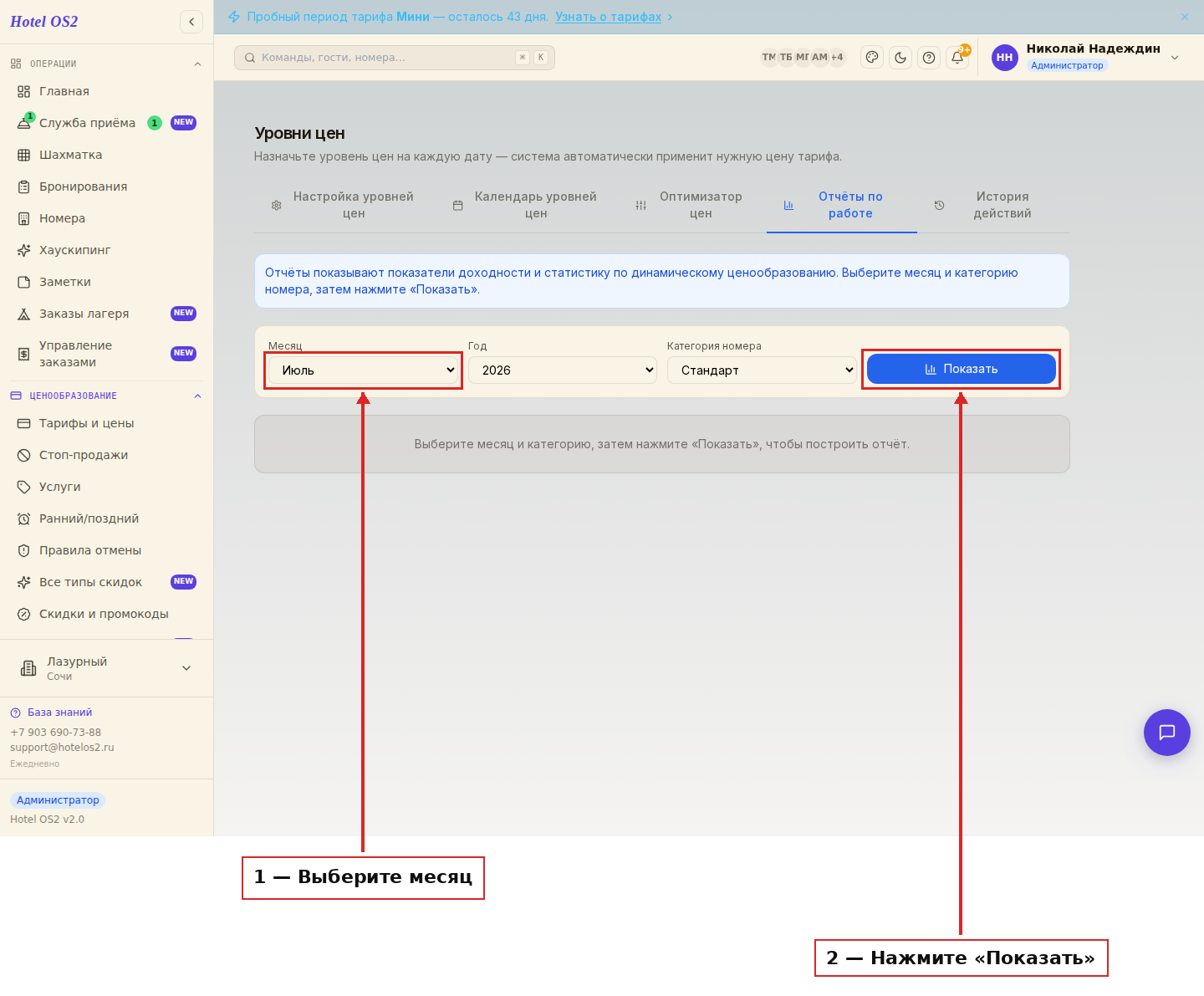Click the Шахматка grid icon
This screenshot has width=1204, height=996.
click(x=24, y=155)
